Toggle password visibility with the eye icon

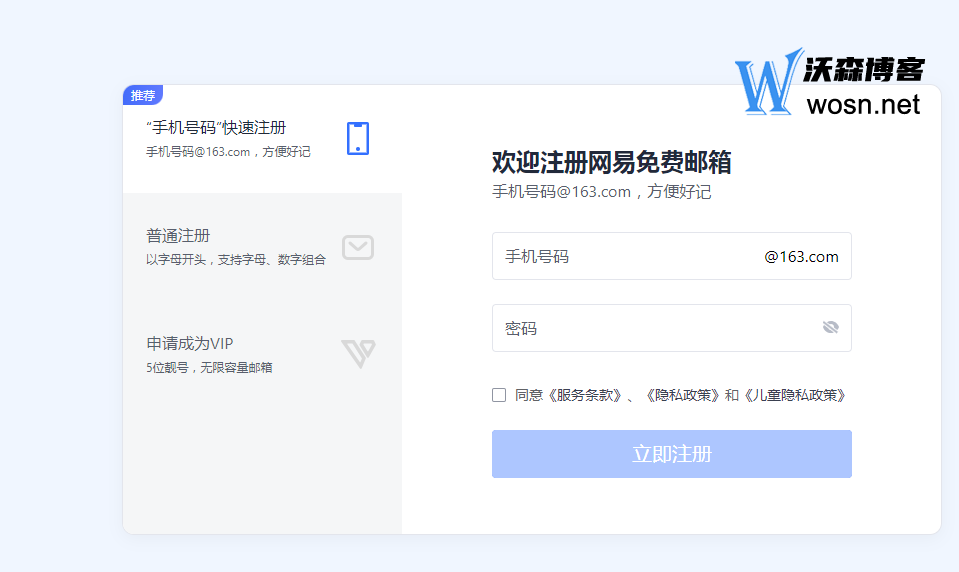coord(830,328)
